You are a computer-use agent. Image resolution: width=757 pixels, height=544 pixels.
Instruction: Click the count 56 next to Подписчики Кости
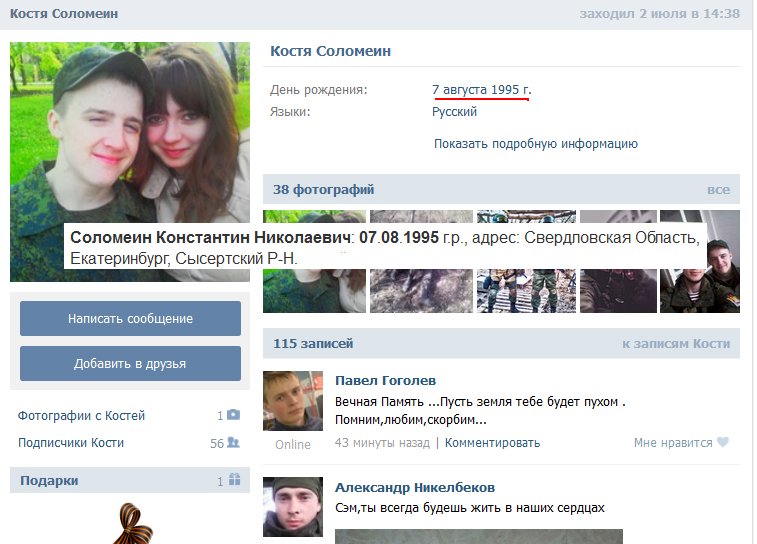click(217, 443)
